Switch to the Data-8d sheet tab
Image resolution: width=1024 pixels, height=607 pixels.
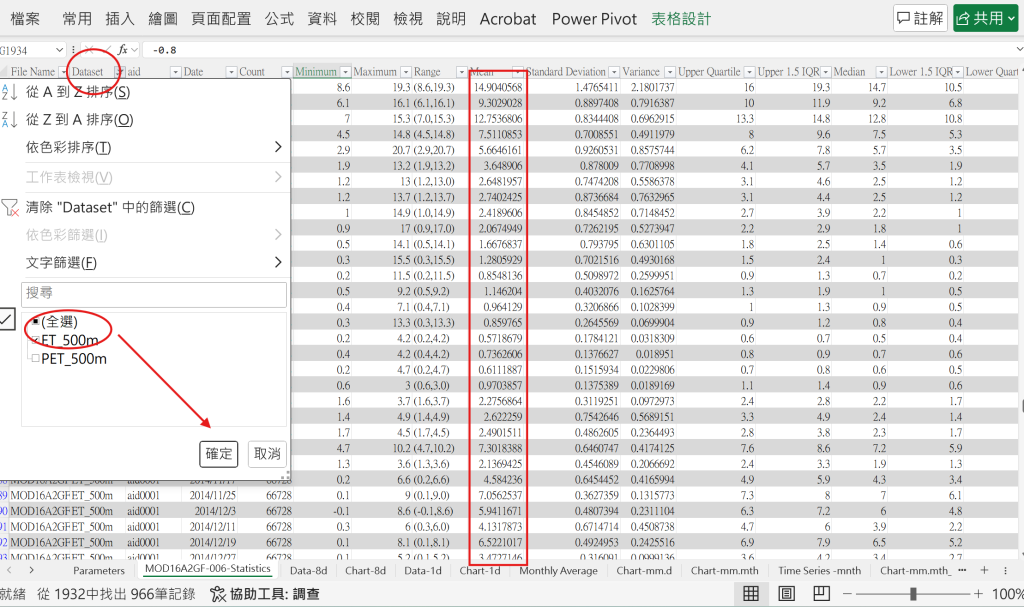click(308, 570)
